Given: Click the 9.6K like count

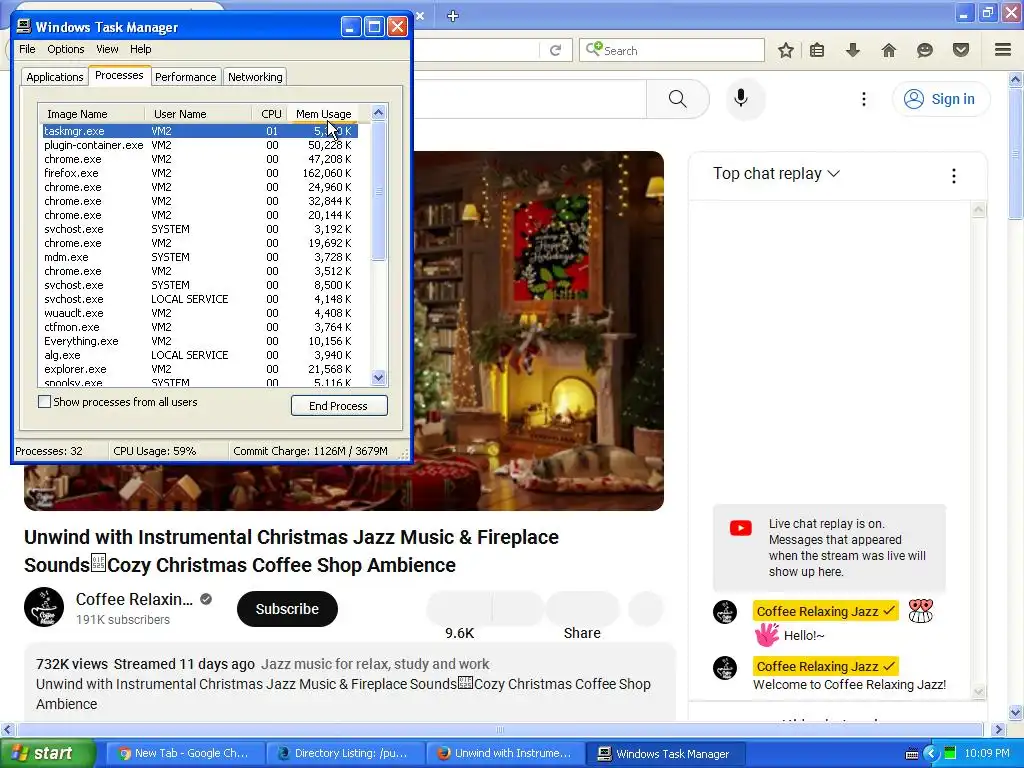Looking at the screenshot, I should point(460,633).
